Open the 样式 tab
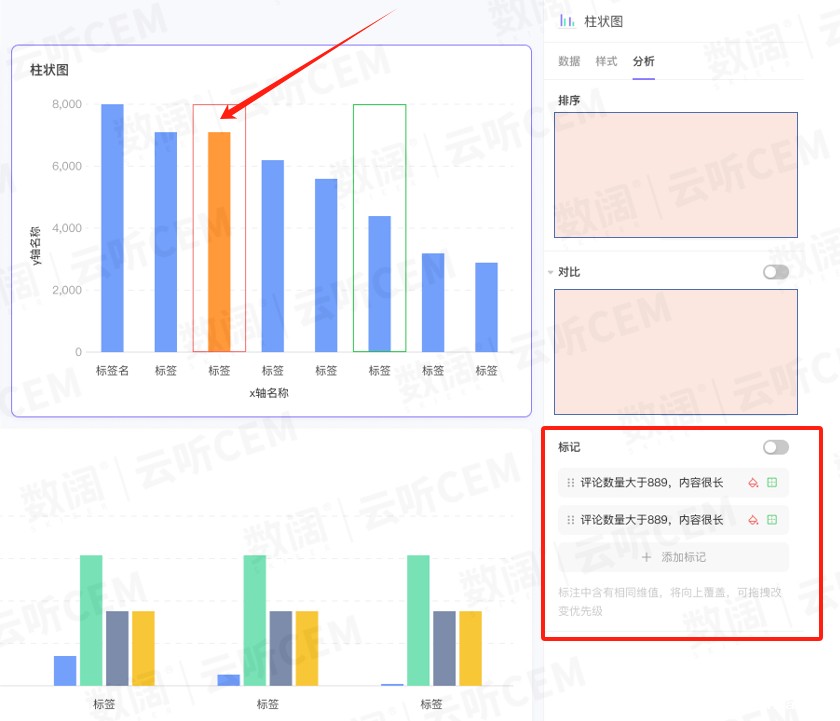The width and height of the screenshot is (840, 721). [x=606, y=61]
